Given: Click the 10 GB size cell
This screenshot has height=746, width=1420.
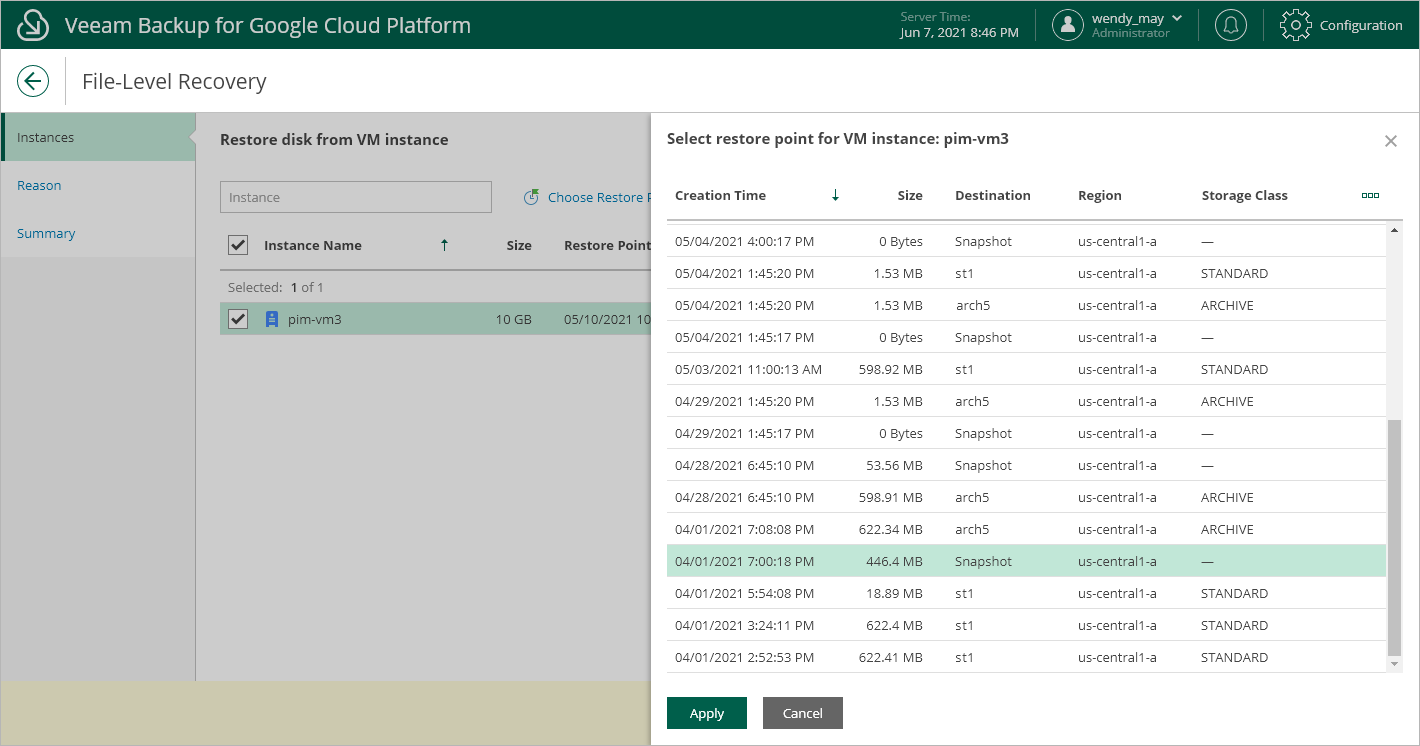Looking at the screenshot, I should [x=514, y=319].
